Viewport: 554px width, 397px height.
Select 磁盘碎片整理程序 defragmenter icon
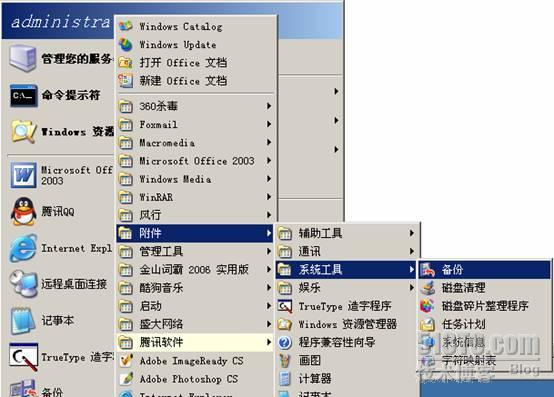(x=427, y=306)
